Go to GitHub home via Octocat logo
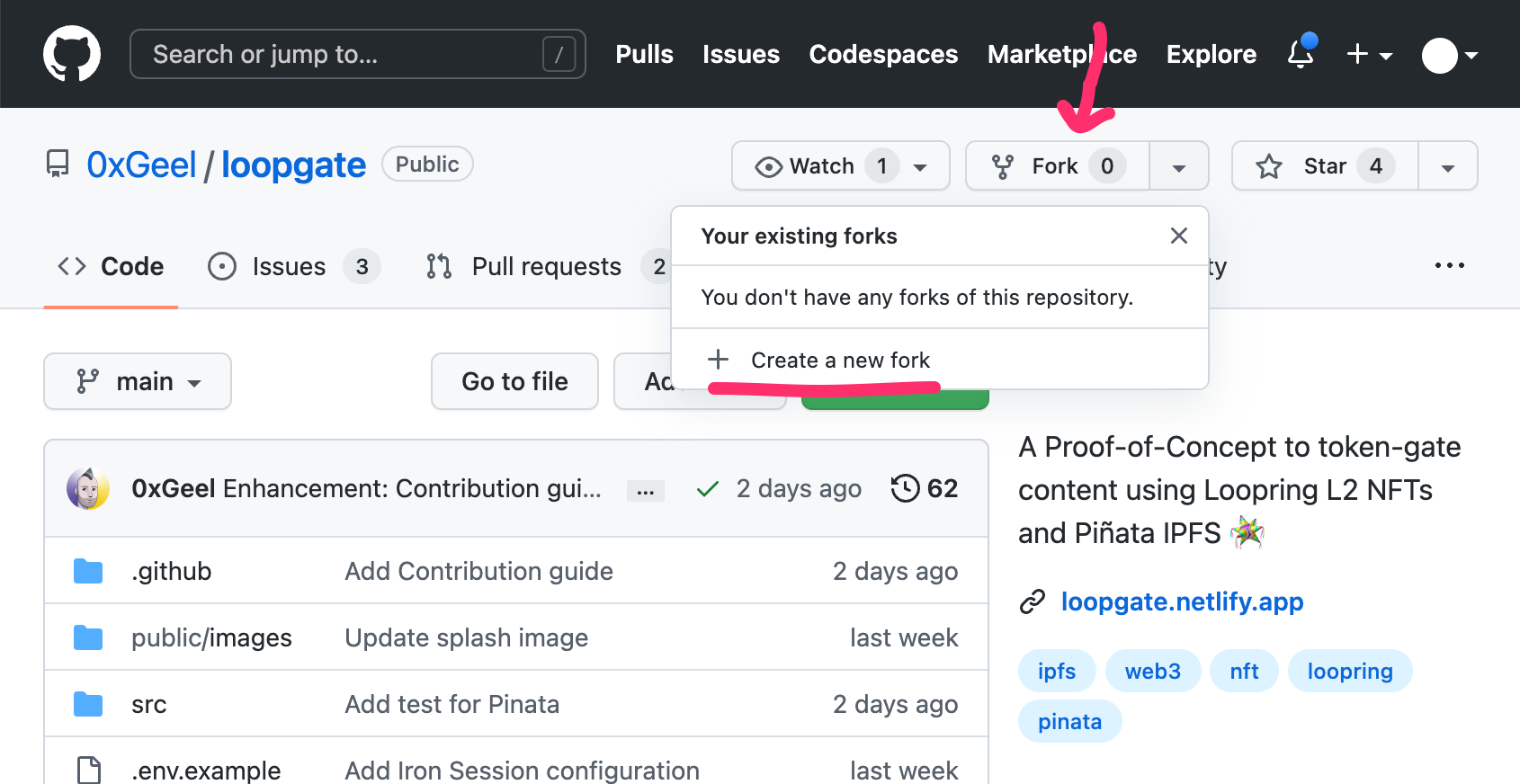This screenshot has height=784, width=1520. 72,54
